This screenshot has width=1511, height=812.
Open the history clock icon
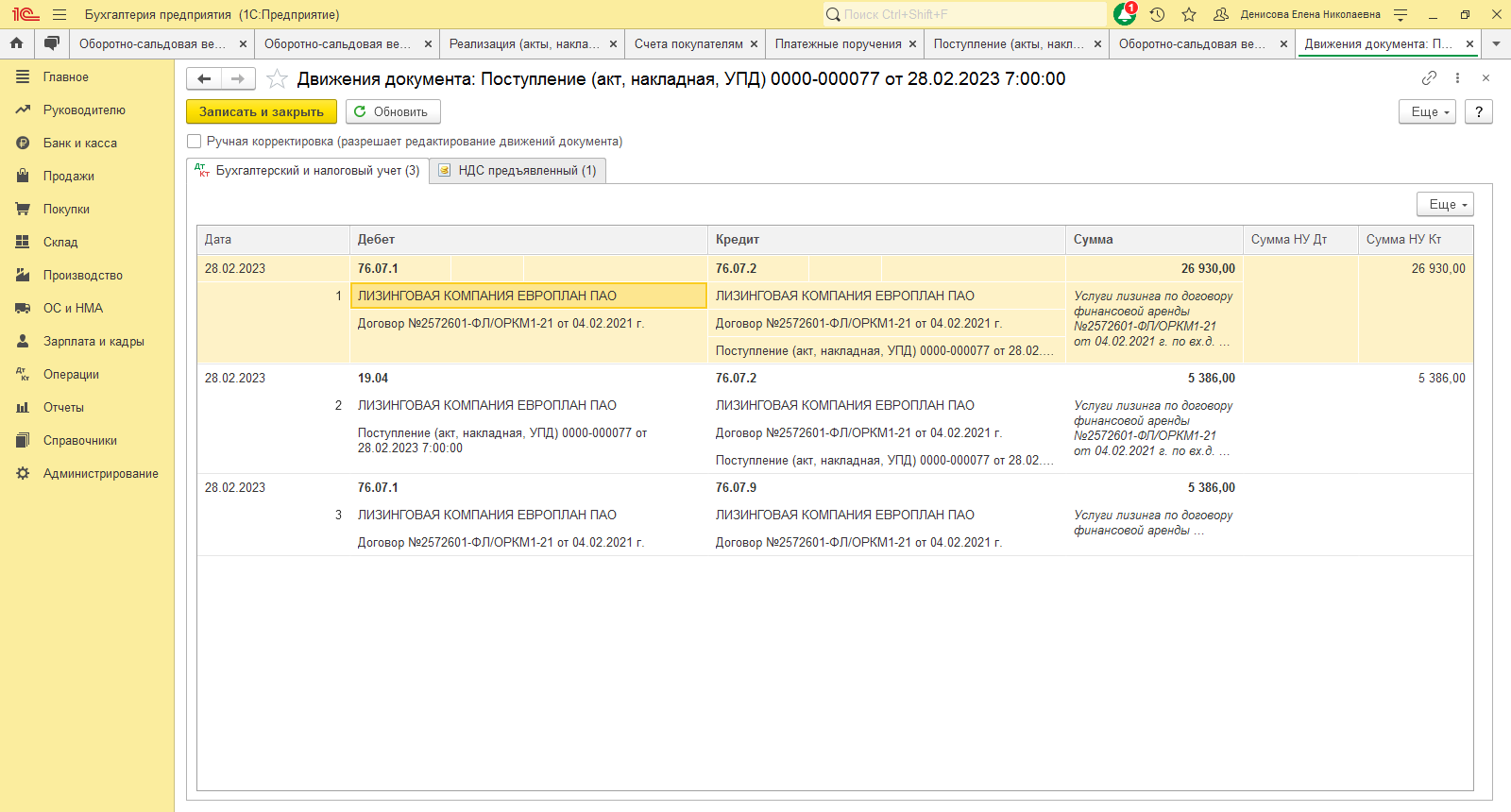(1158, 14)
